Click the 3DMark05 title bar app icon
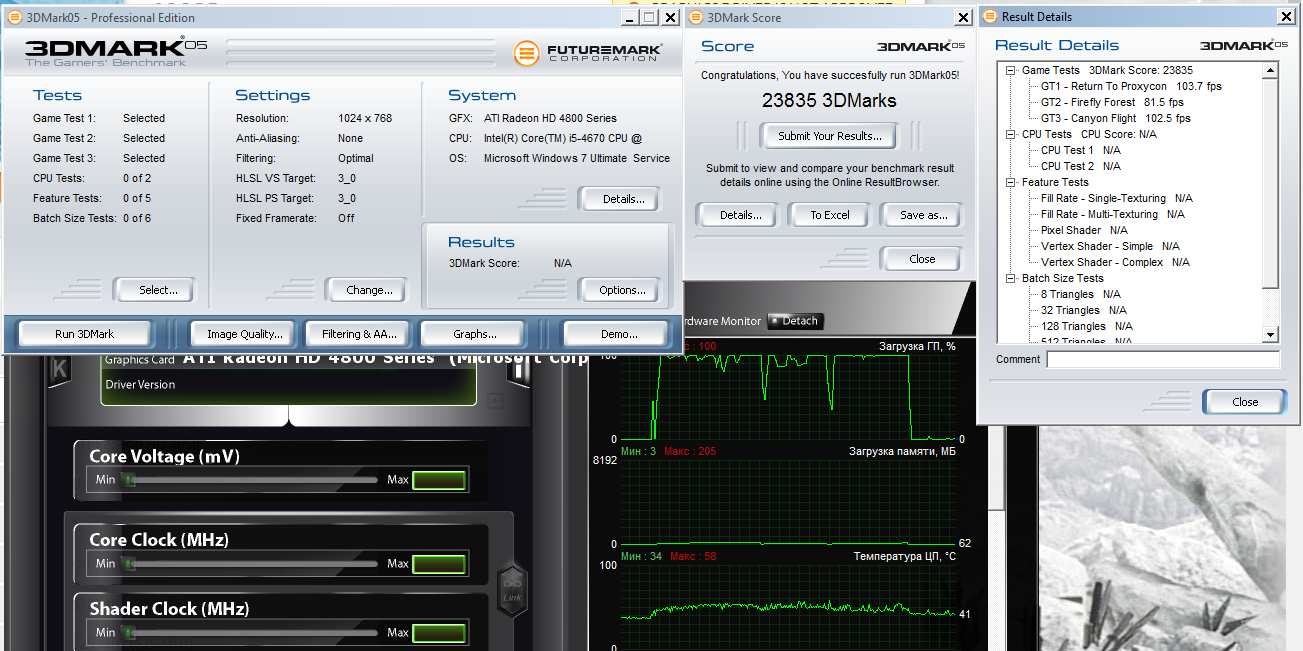1303x651 pixels. [x=14, y=17]
